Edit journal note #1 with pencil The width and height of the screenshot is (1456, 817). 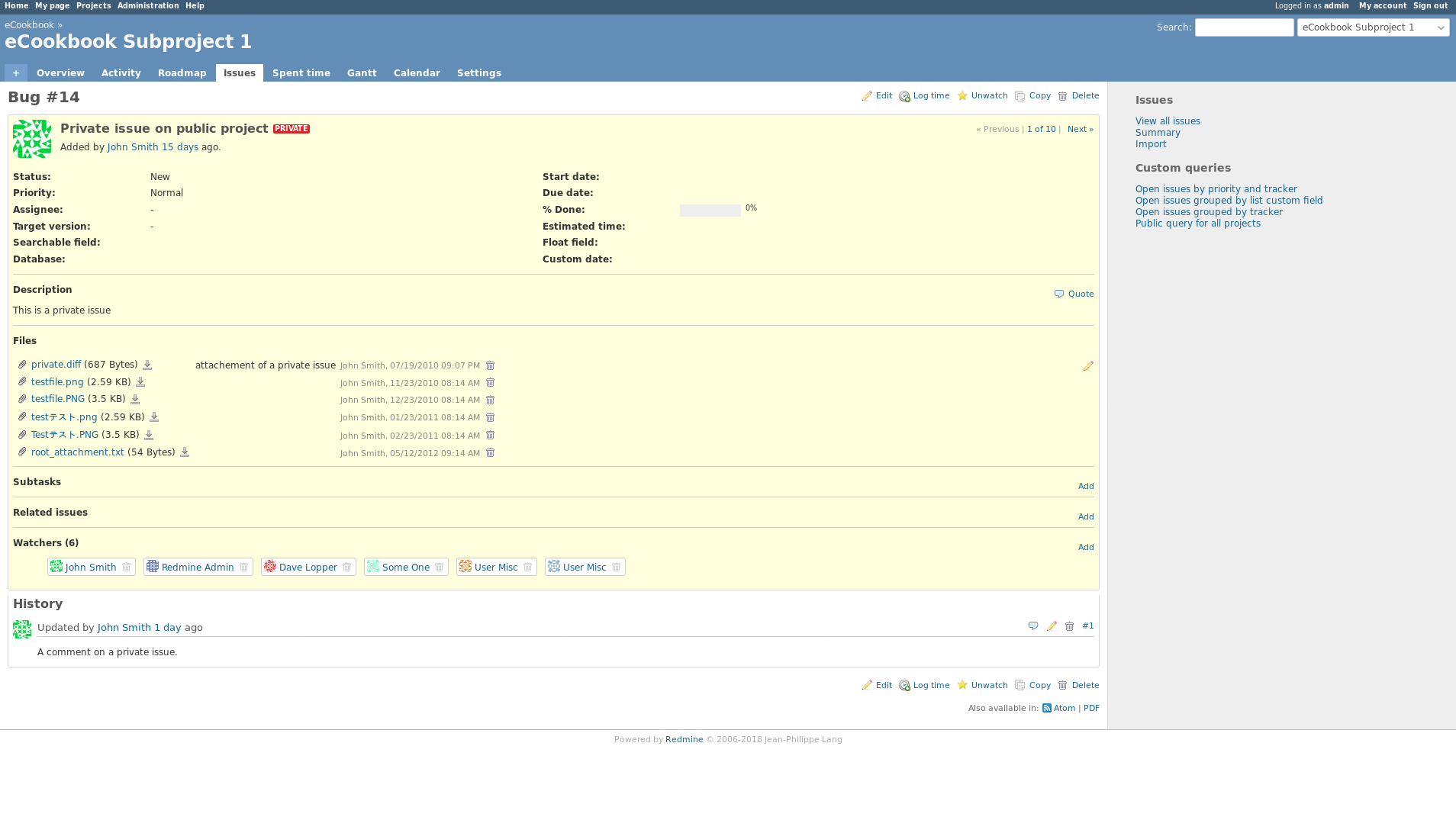[x=1052, y=626]
